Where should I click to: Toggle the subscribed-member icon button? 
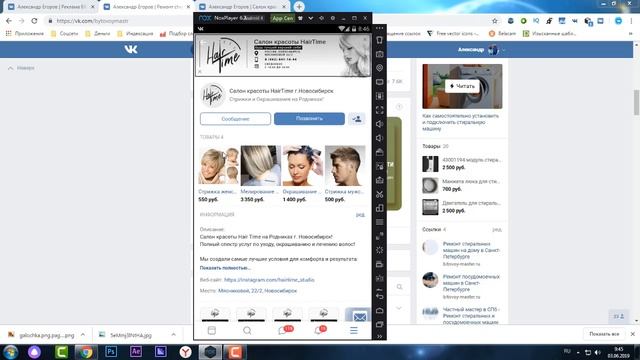click(x=357, y=119)
